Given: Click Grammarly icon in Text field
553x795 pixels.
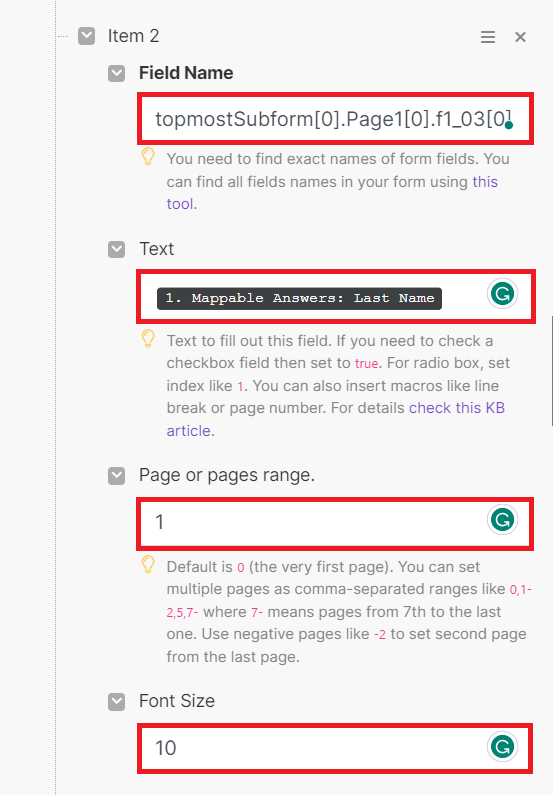Looking at the screenshot, I should point(502,294).
